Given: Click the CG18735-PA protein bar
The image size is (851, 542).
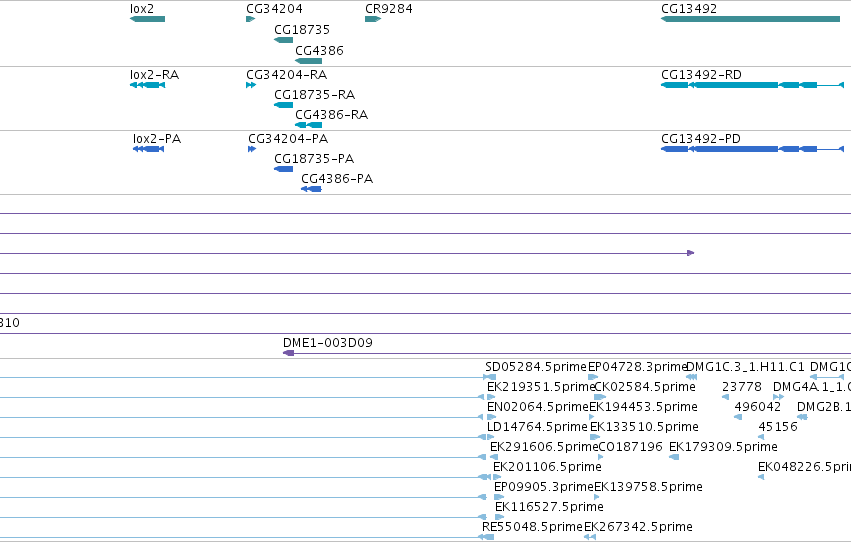Looking at the screenshot, I should [283, 169].
